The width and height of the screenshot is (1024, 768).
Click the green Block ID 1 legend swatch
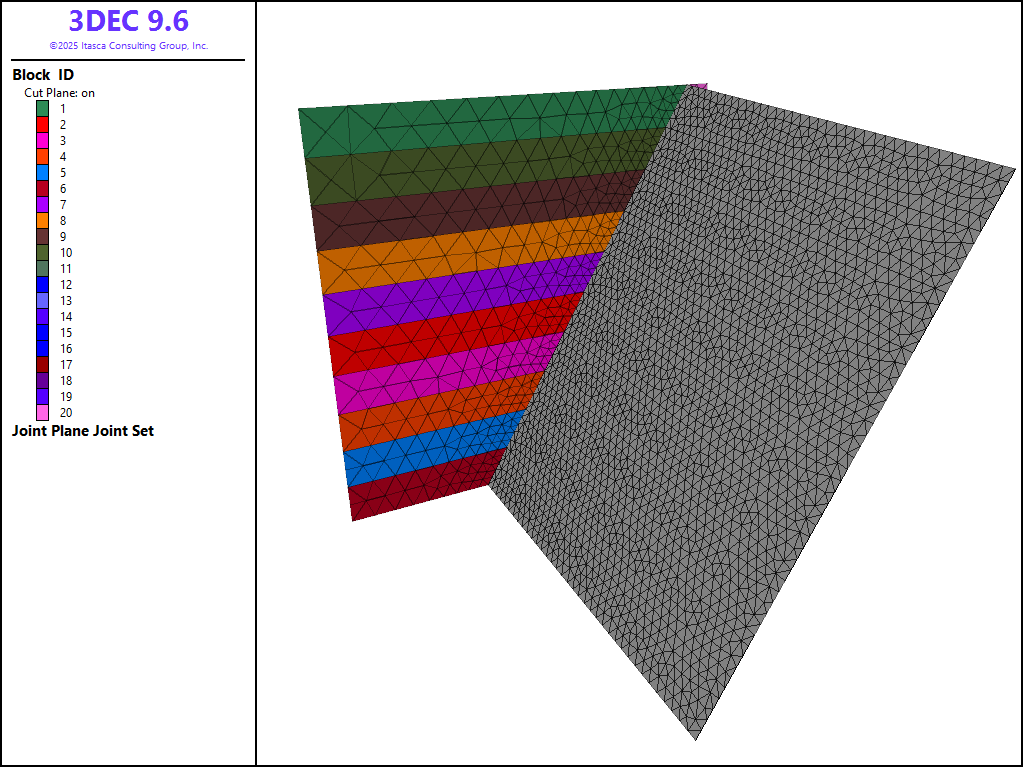(x=43, y=108)
